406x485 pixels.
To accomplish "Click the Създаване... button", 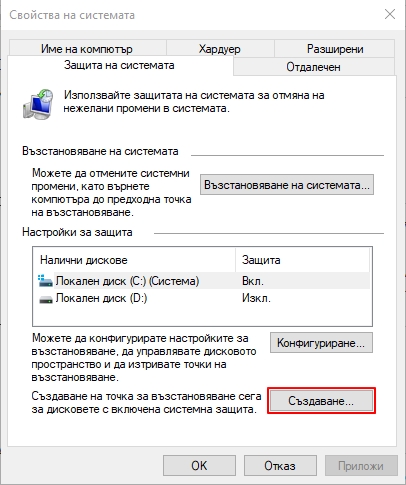I will (x=321, y=401).
